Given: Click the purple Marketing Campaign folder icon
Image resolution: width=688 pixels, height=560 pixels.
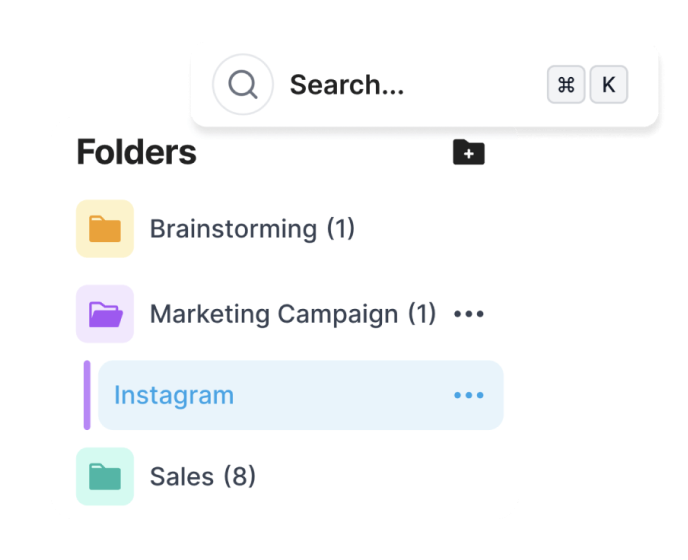Looking at the screenshot, I should point(105,314).
